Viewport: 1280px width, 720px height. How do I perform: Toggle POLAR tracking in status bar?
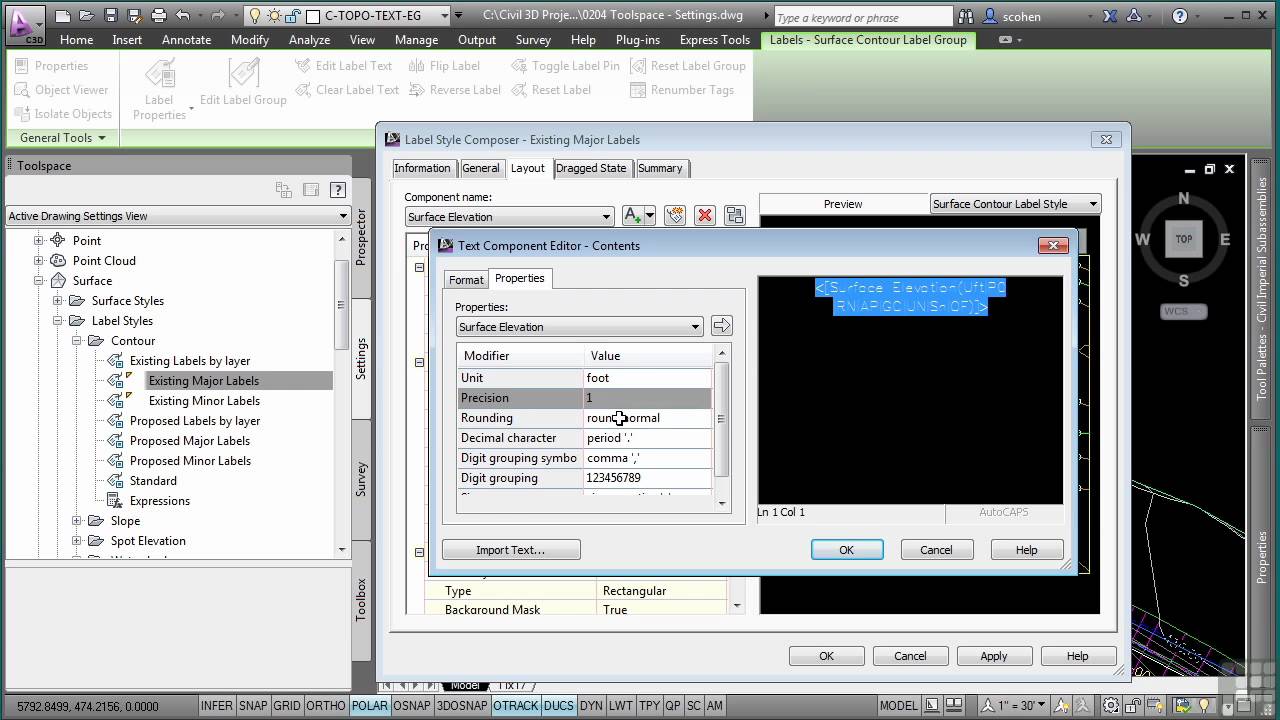[x=369, y=706]
